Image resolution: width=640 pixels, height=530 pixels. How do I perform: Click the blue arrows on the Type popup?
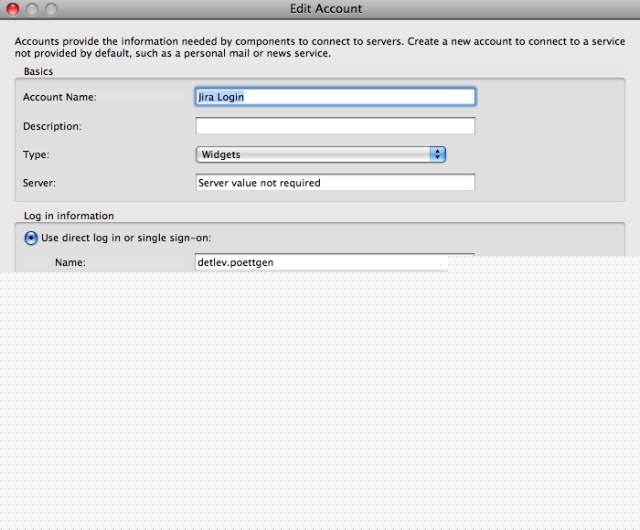coord(437,154)
